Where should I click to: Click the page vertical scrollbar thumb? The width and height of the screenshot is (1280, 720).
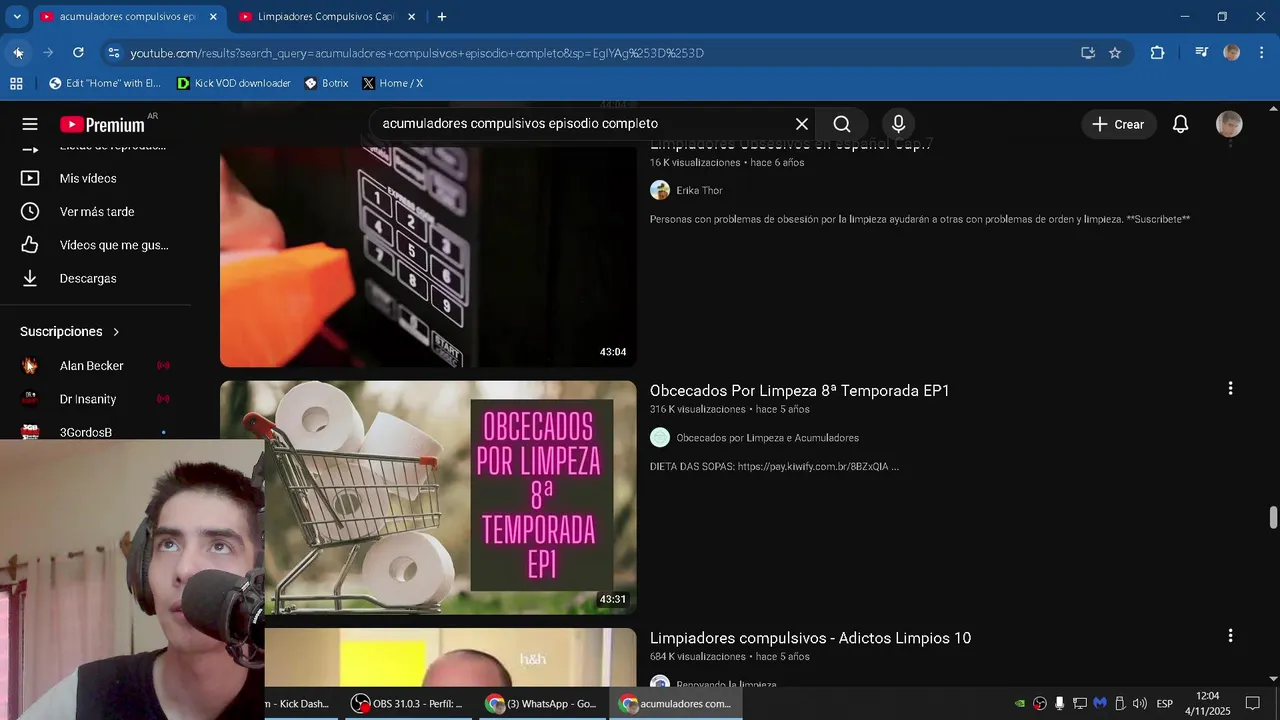click(1273, 518)
